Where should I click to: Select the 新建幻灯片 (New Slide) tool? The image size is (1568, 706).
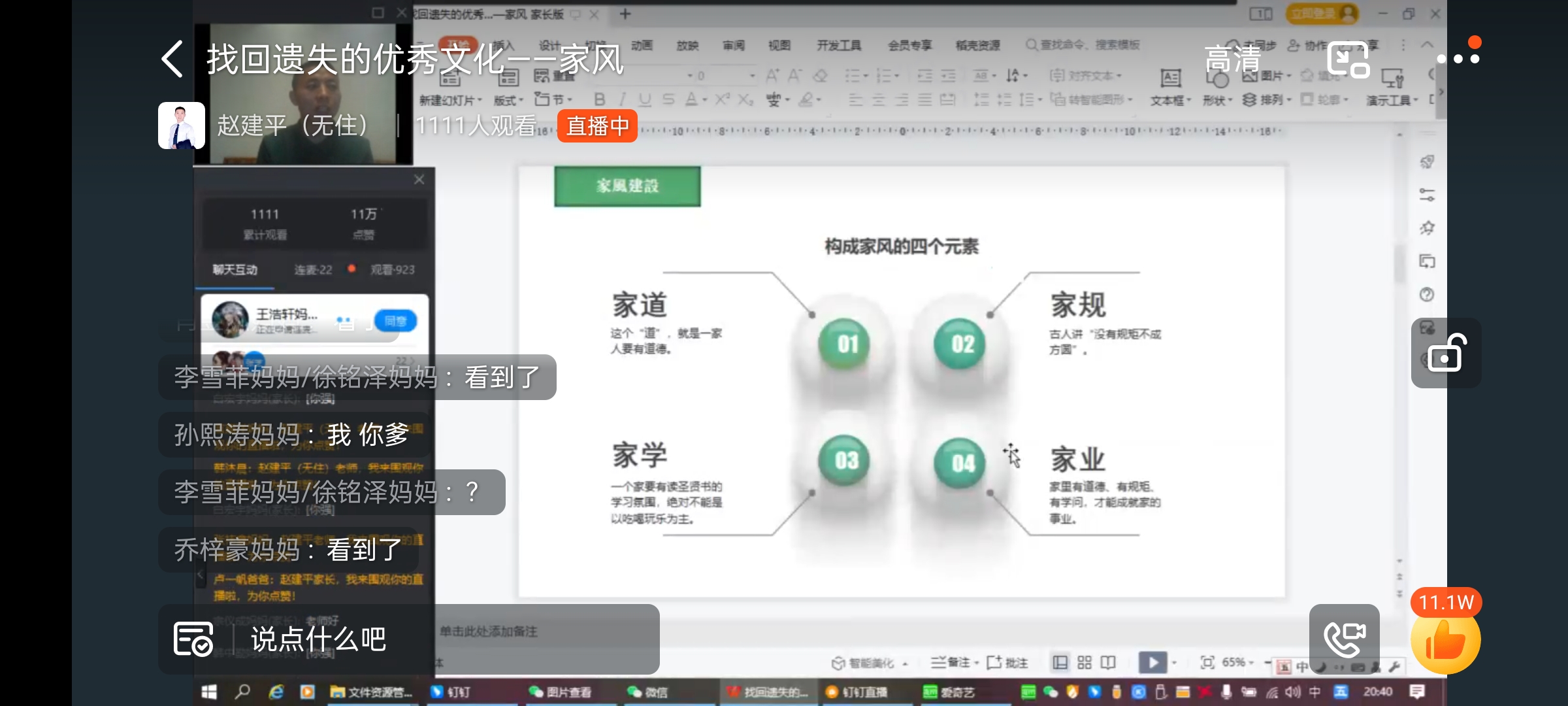click(x=449, y=85)
